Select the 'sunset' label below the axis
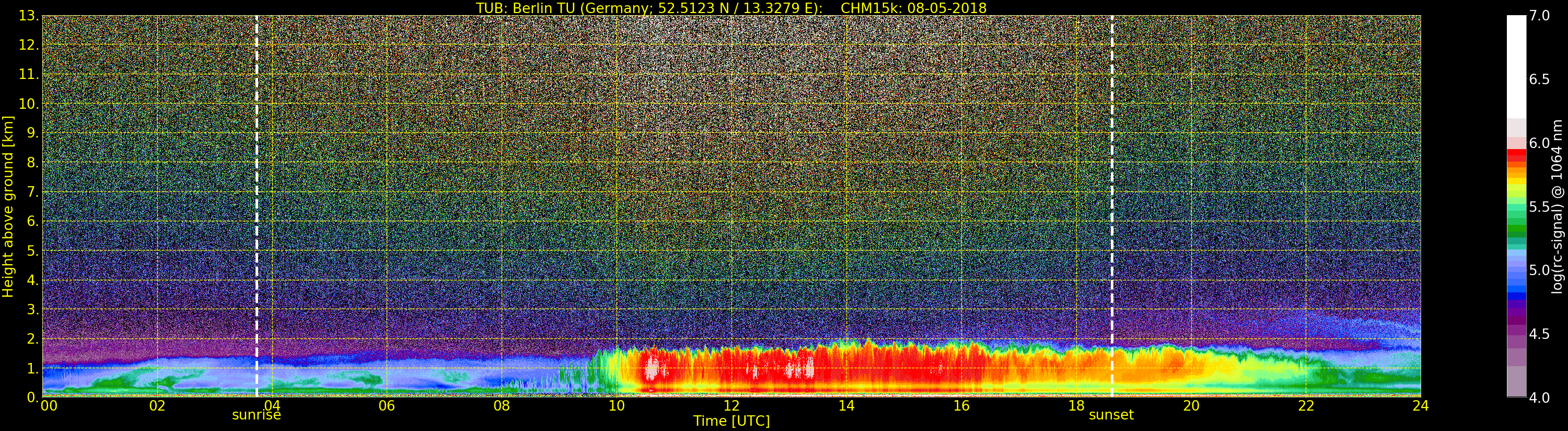 (x=1111, y=415)
